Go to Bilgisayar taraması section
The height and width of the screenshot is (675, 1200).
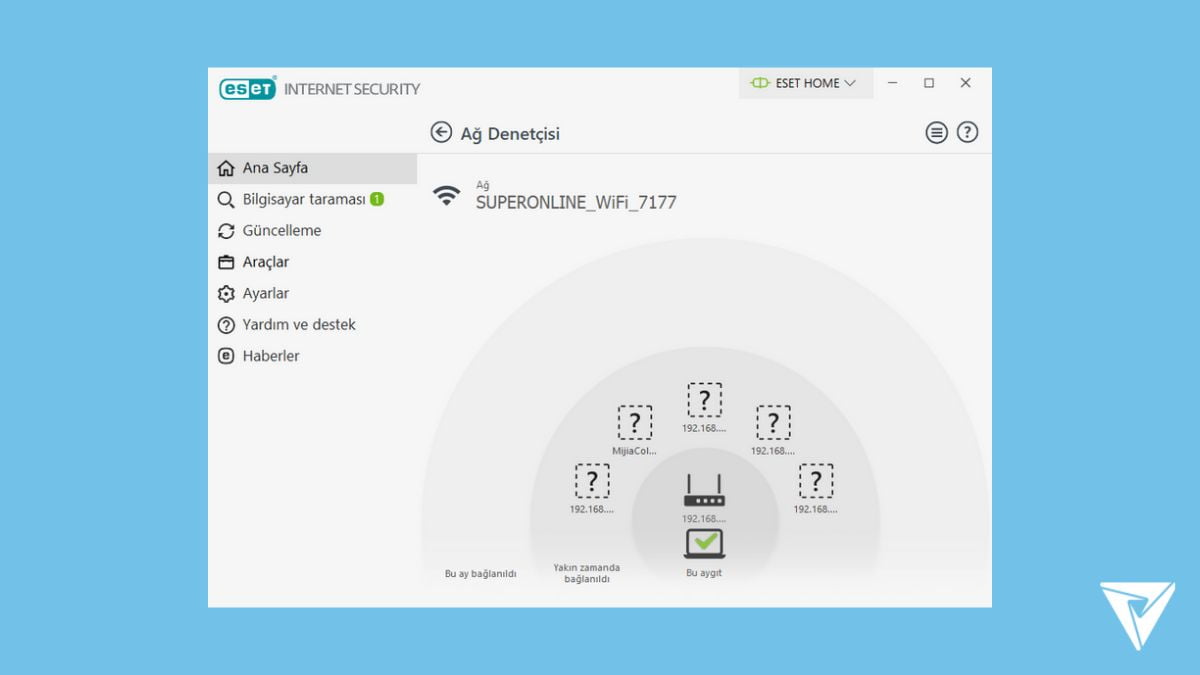click(304, 199)
